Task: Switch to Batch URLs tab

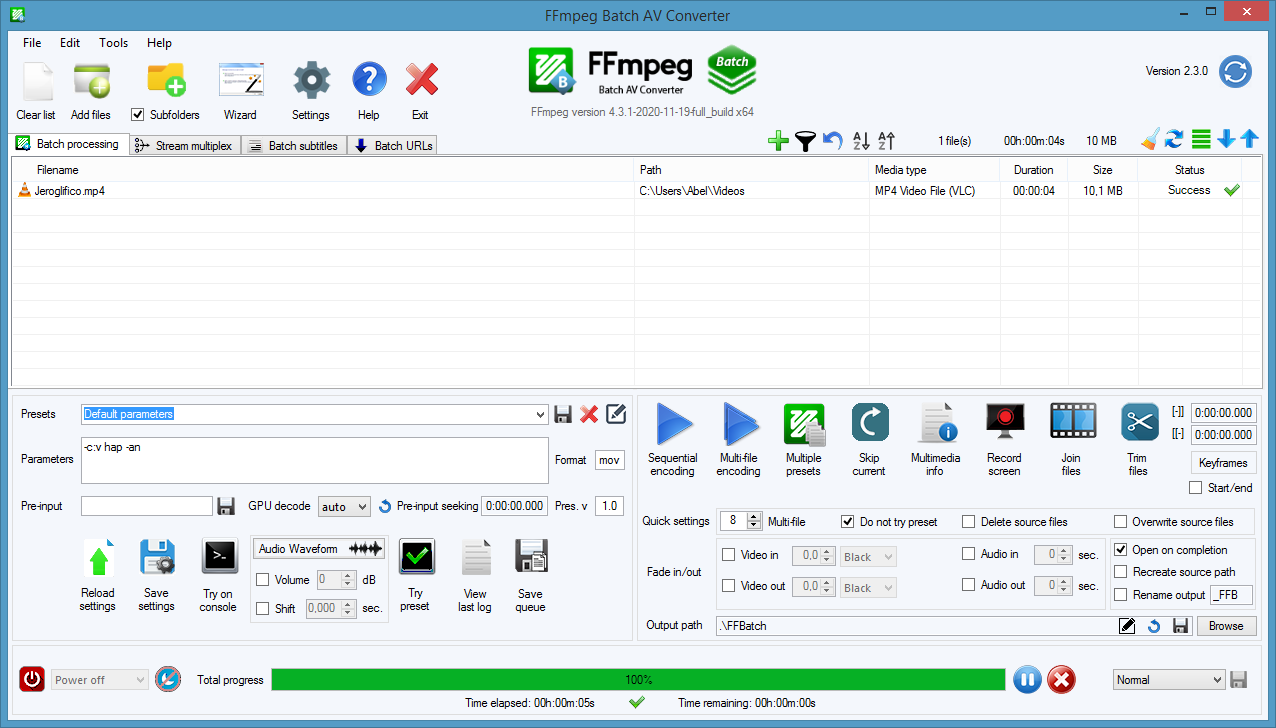Action: (393, 146)
